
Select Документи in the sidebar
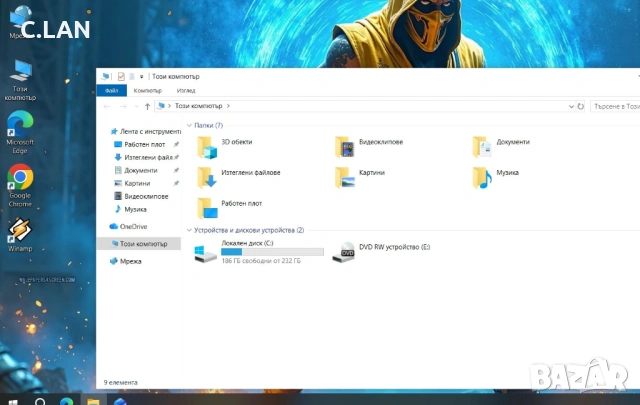[x=136, y=170]
